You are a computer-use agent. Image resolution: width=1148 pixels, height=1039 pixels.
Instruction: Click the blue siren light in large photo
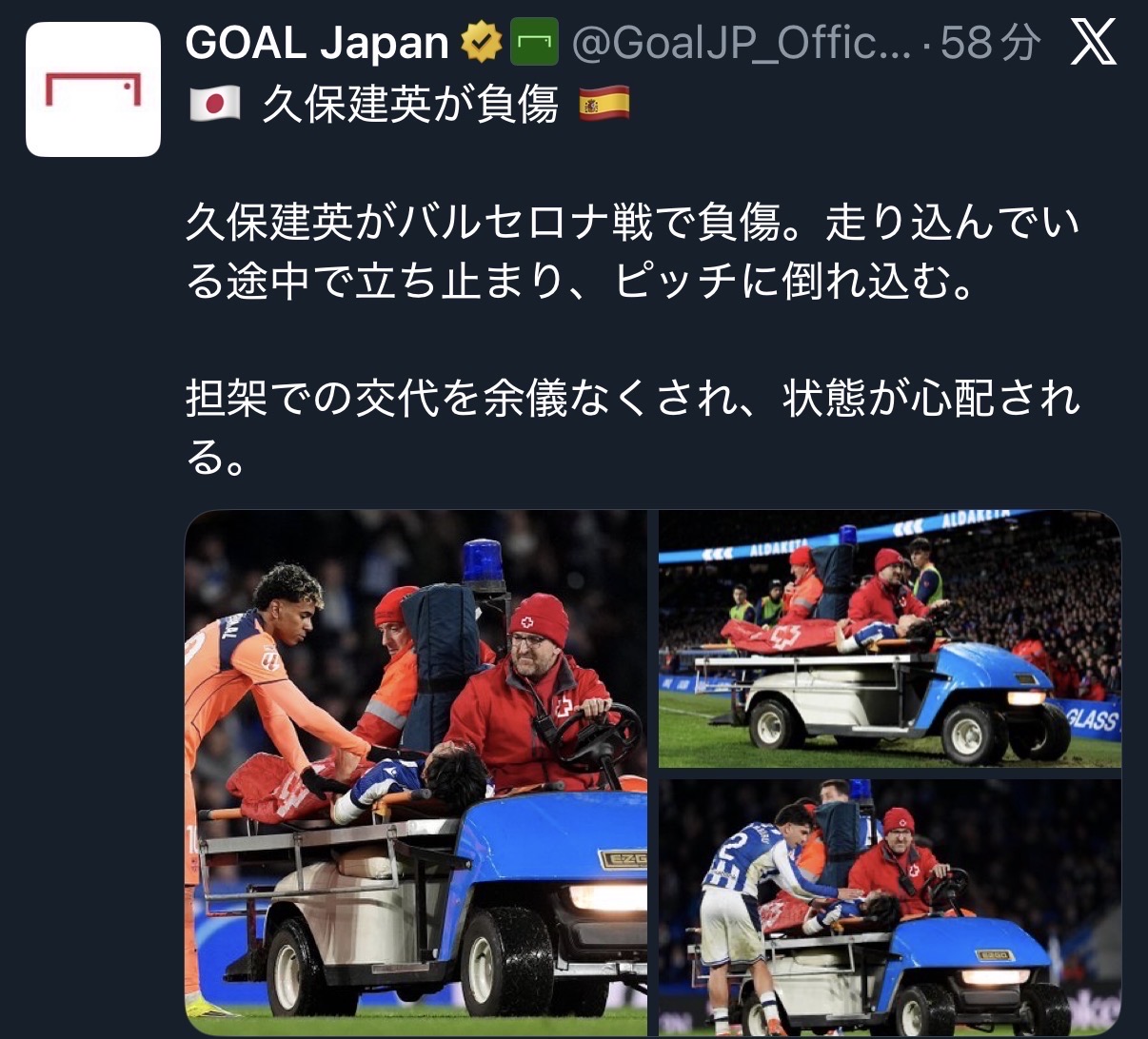tap(484, 565)
